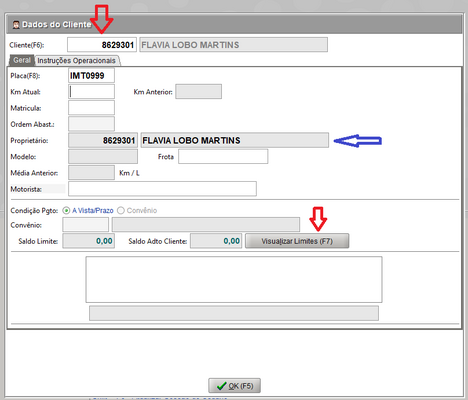The height and width of the screenshot is (400, 468).
Task: Click the Ordem Abast. field
Action: coord(91,124)
